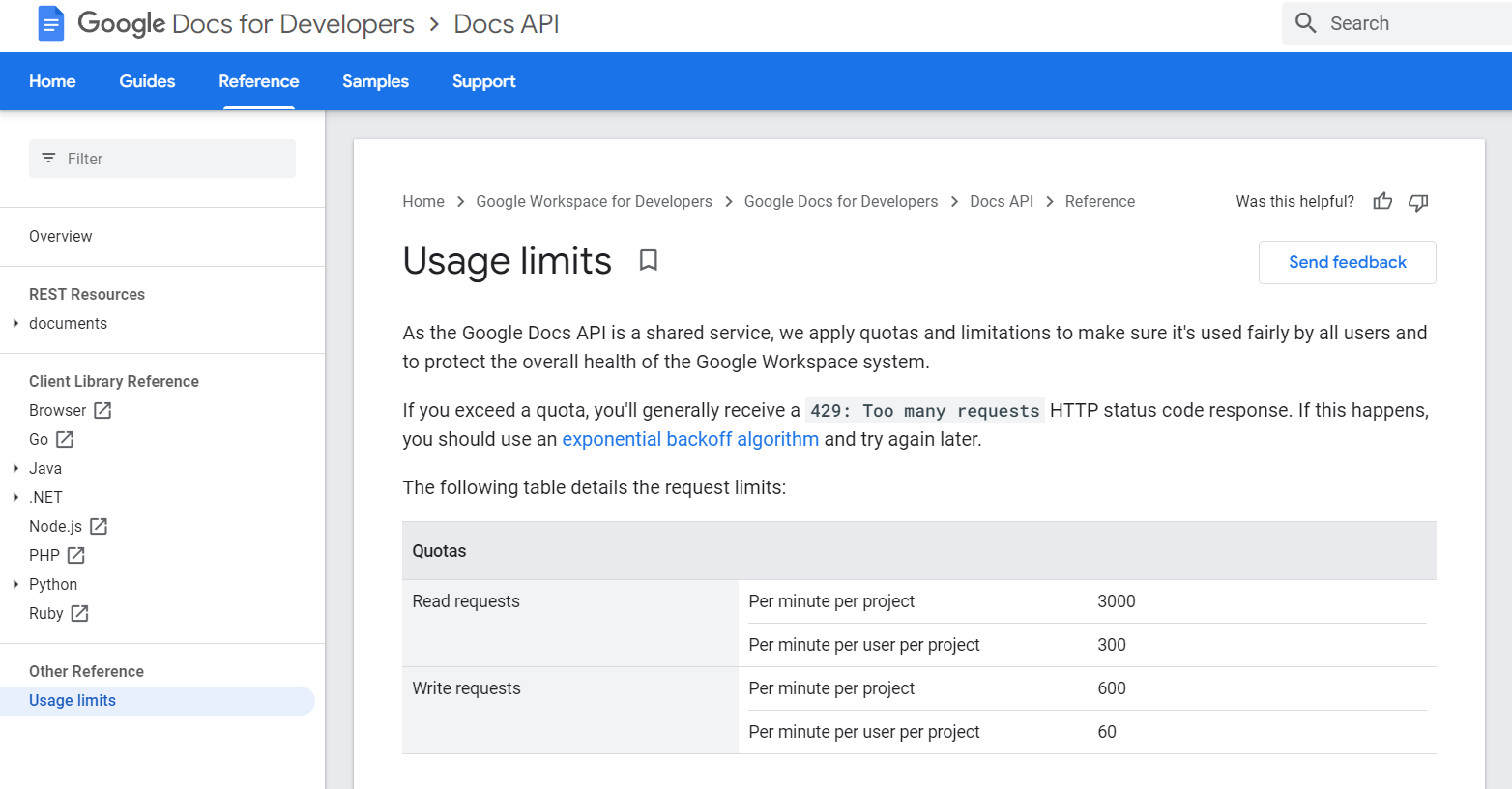Open the Browser client library

tap(57, 410)
